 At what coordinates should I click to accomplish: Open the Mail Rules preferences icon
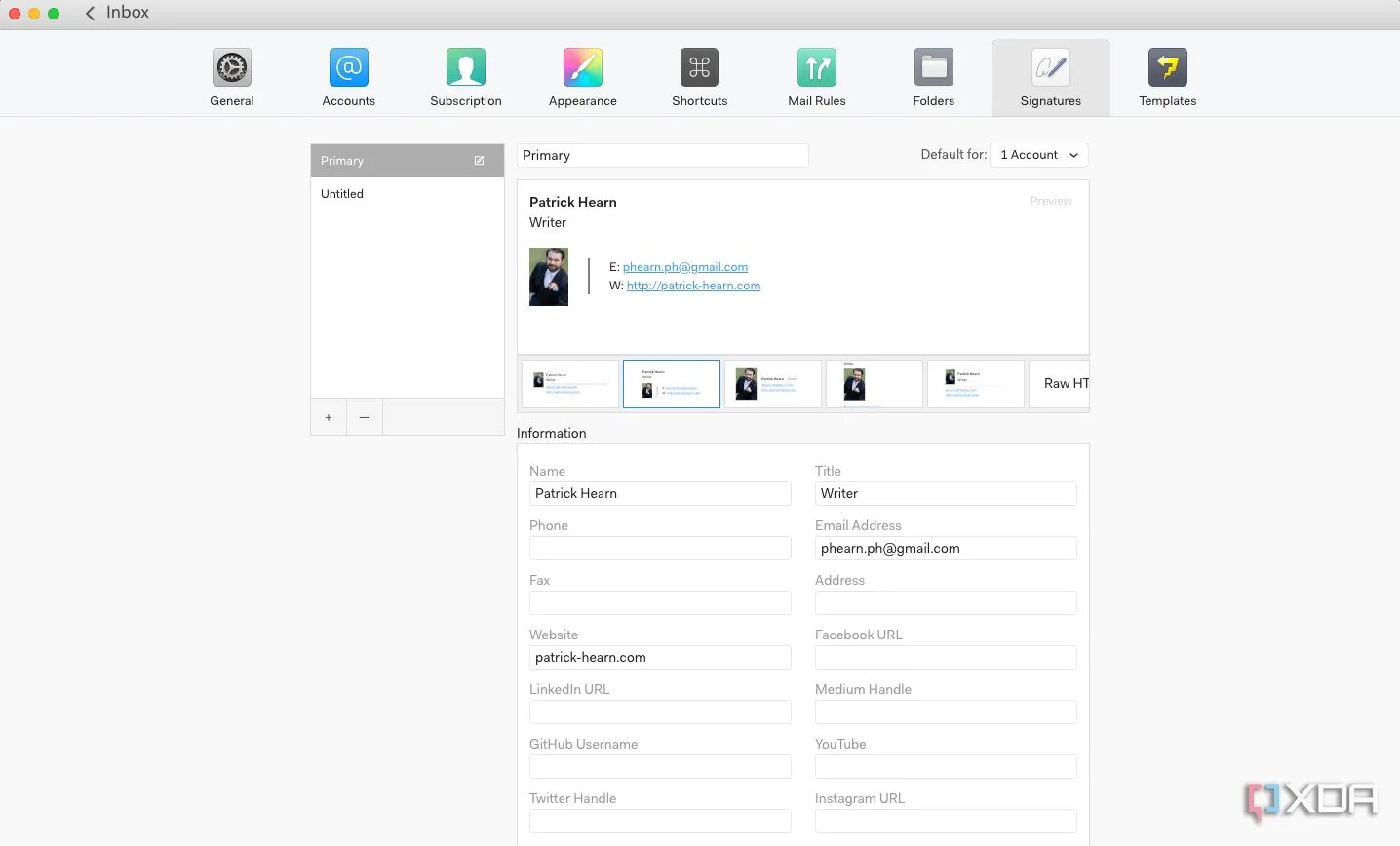(x=817, y=67)
